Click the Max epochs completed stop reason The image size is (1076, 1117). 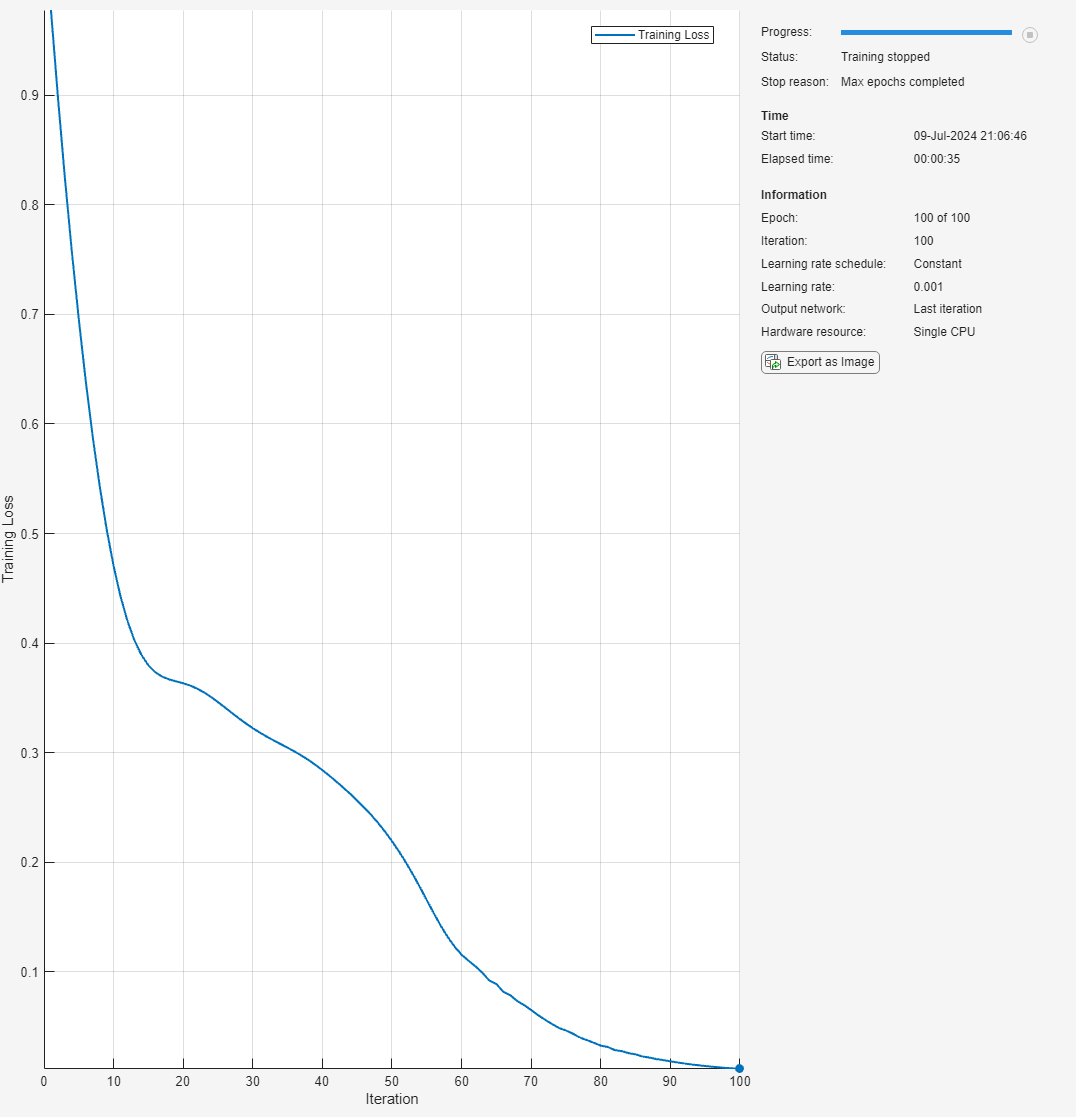click(x=902, y=82)
